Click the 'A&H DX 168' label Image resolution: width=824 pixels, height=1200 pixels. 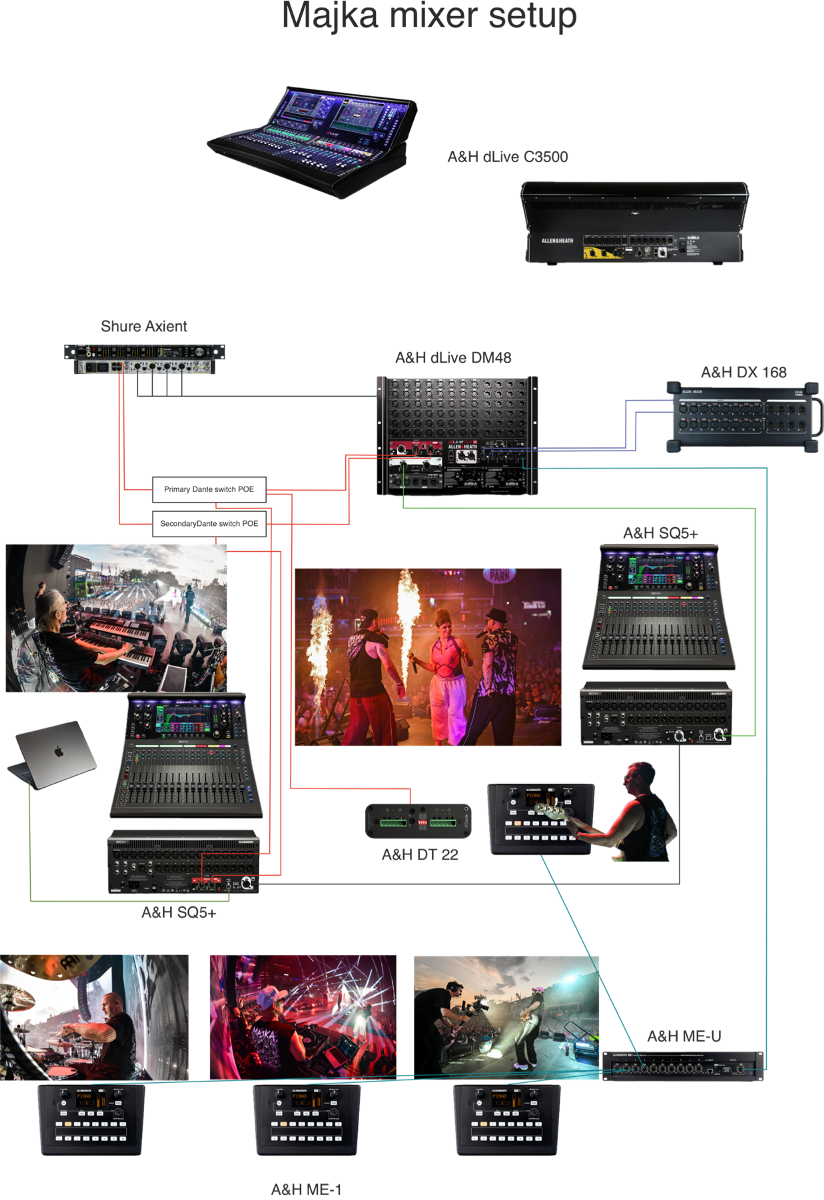click(743, 372)
